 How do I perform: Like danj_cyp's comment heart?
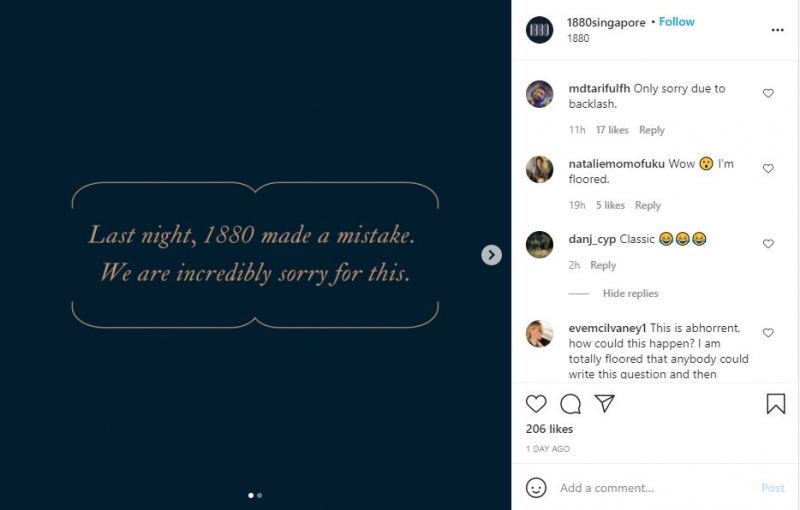[x=768, y=244]
